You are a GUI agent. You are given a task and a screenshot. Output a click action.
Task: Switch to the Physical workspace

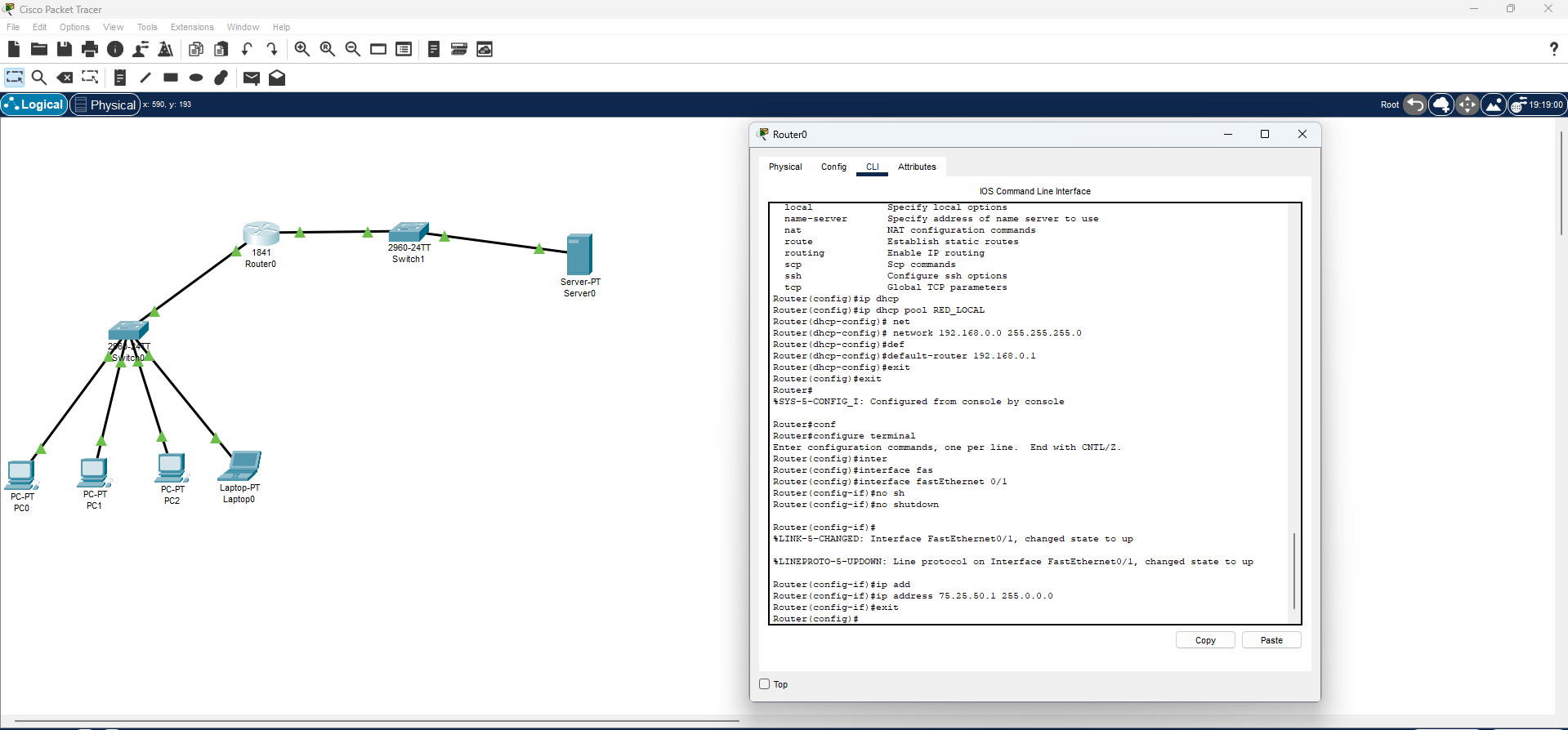(x=105, y=105)
